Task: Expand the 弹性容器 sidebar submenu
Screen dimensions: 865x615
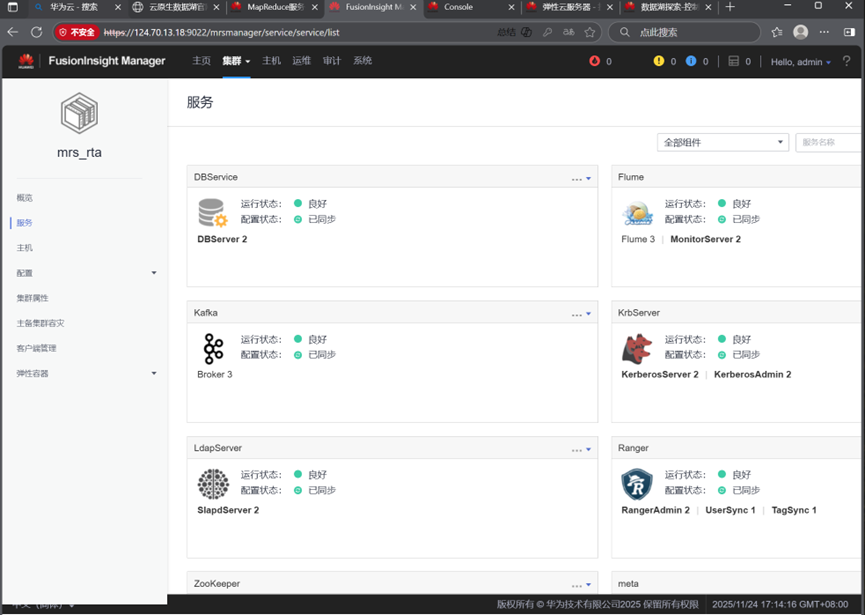Action: (x=154, y=373)
